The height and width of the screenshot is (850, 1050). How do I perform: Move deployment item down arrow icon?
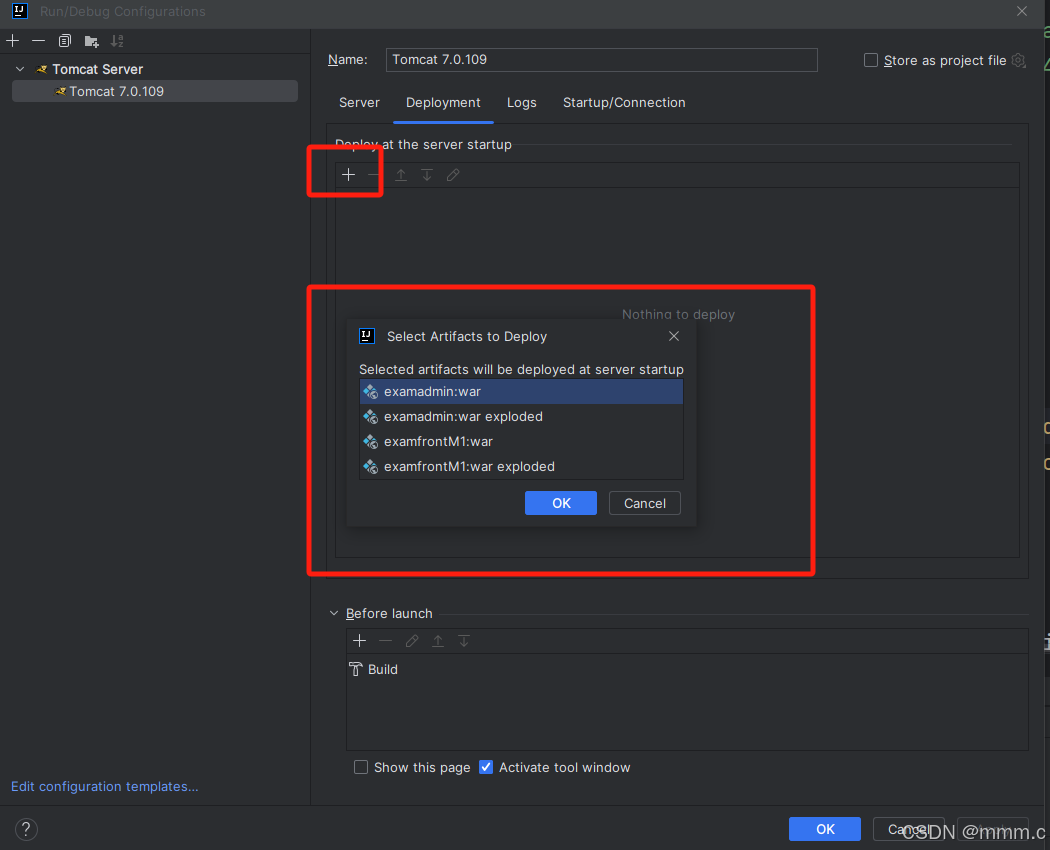point(427,175)
